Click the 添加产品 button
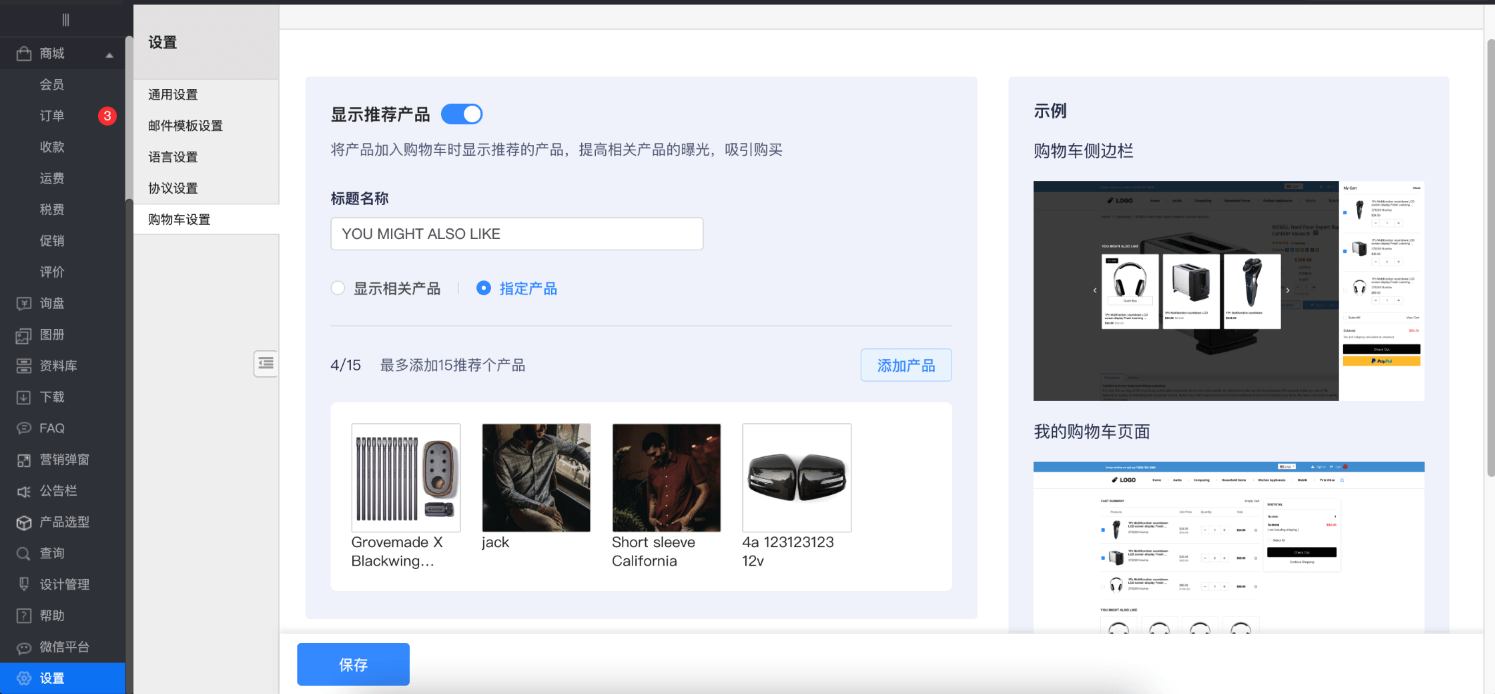This screenshot has height=694, width=1495. point(906,365)
